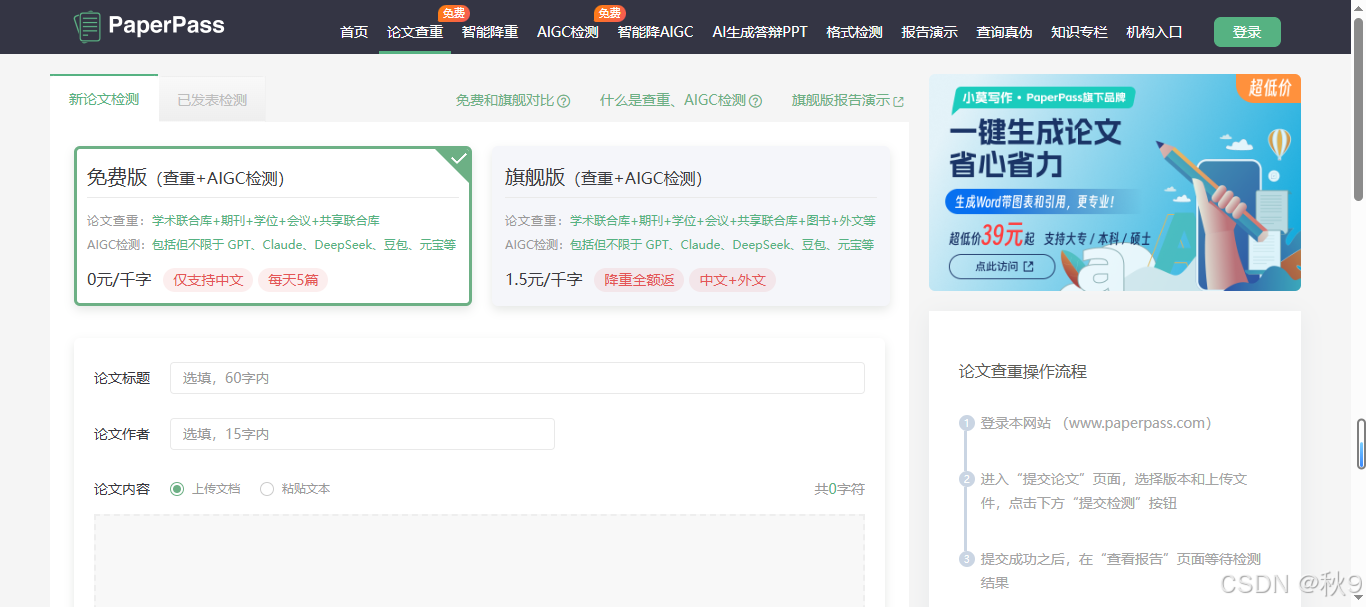Screen dimensions: 1366x607
Task: Open 什么是查重、AIGC检测 link
Action: (x=673, y=100)
